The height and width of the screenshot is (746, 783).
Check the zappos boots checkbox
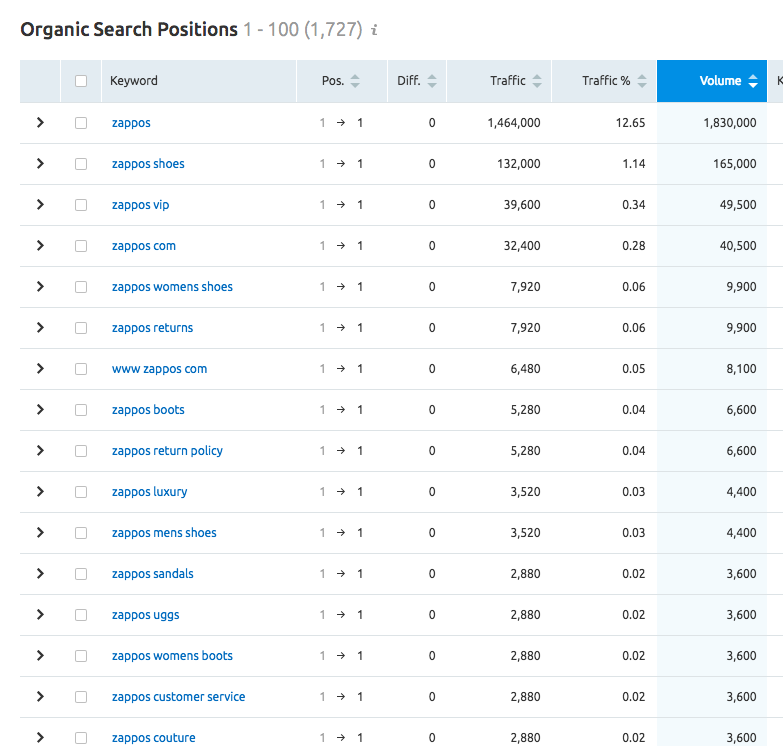(81, 409)
